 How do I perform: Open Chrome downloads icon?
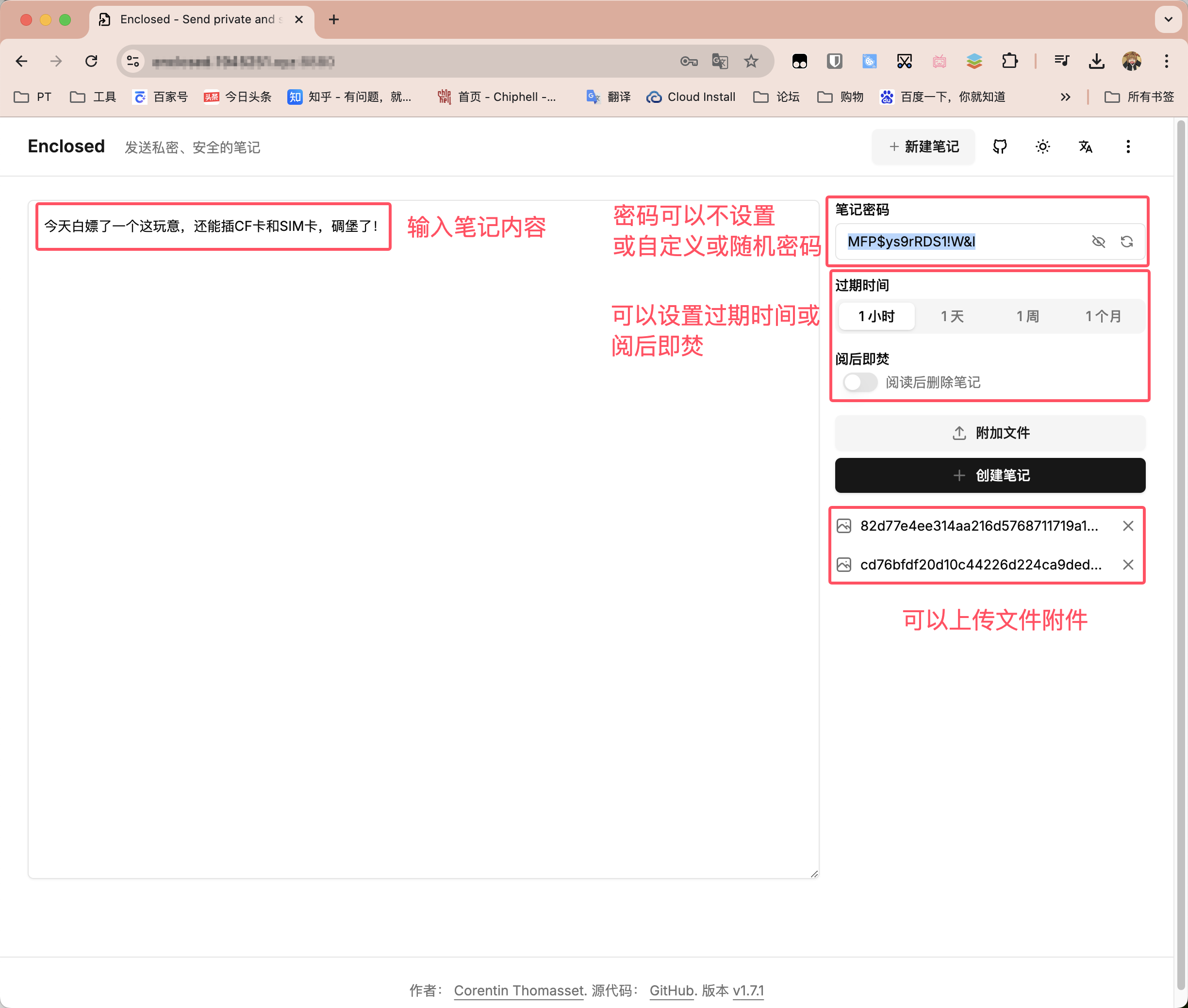(x=1096, y=61)
